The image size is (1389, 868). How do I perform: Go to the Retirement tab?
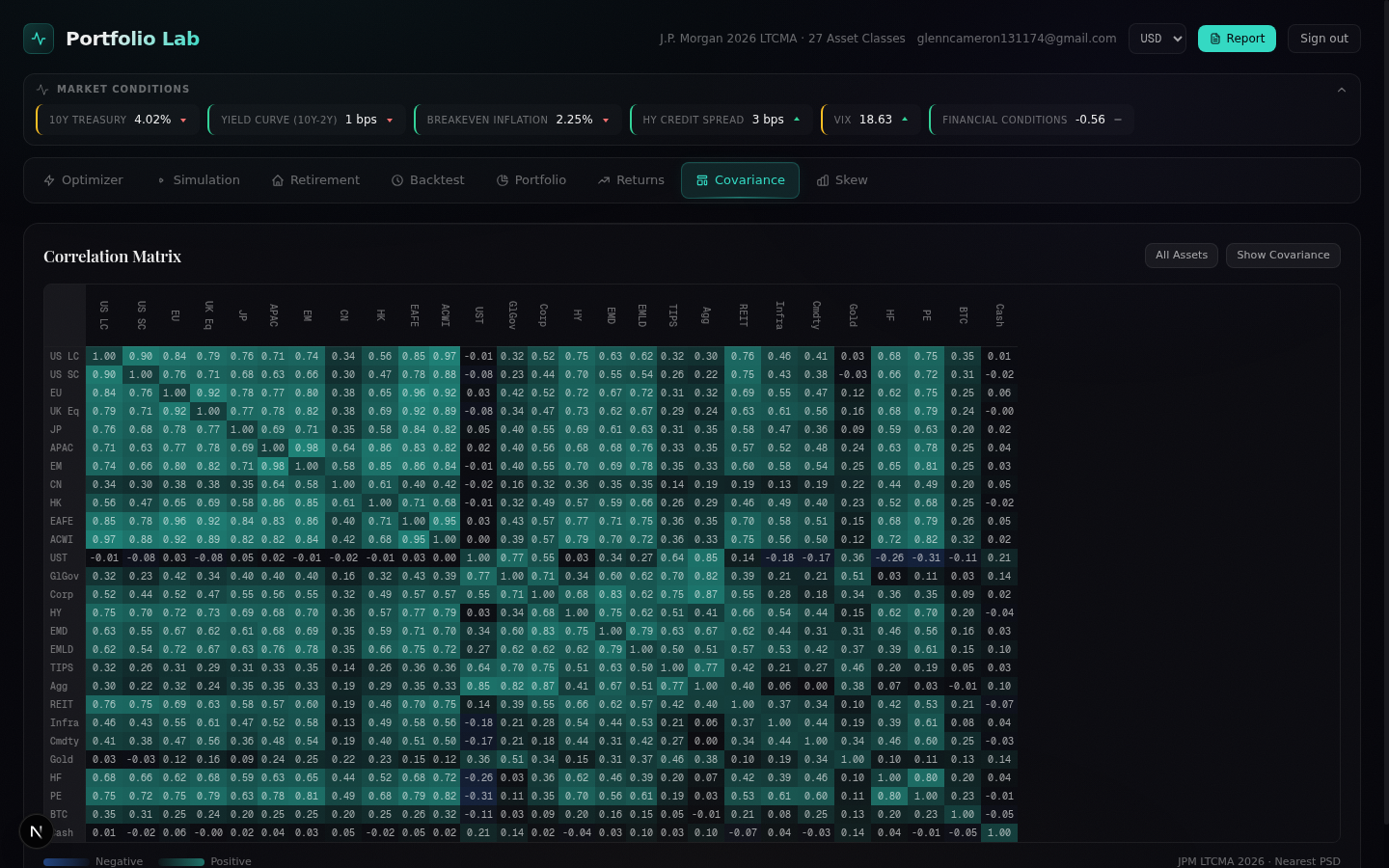(315, 180)
